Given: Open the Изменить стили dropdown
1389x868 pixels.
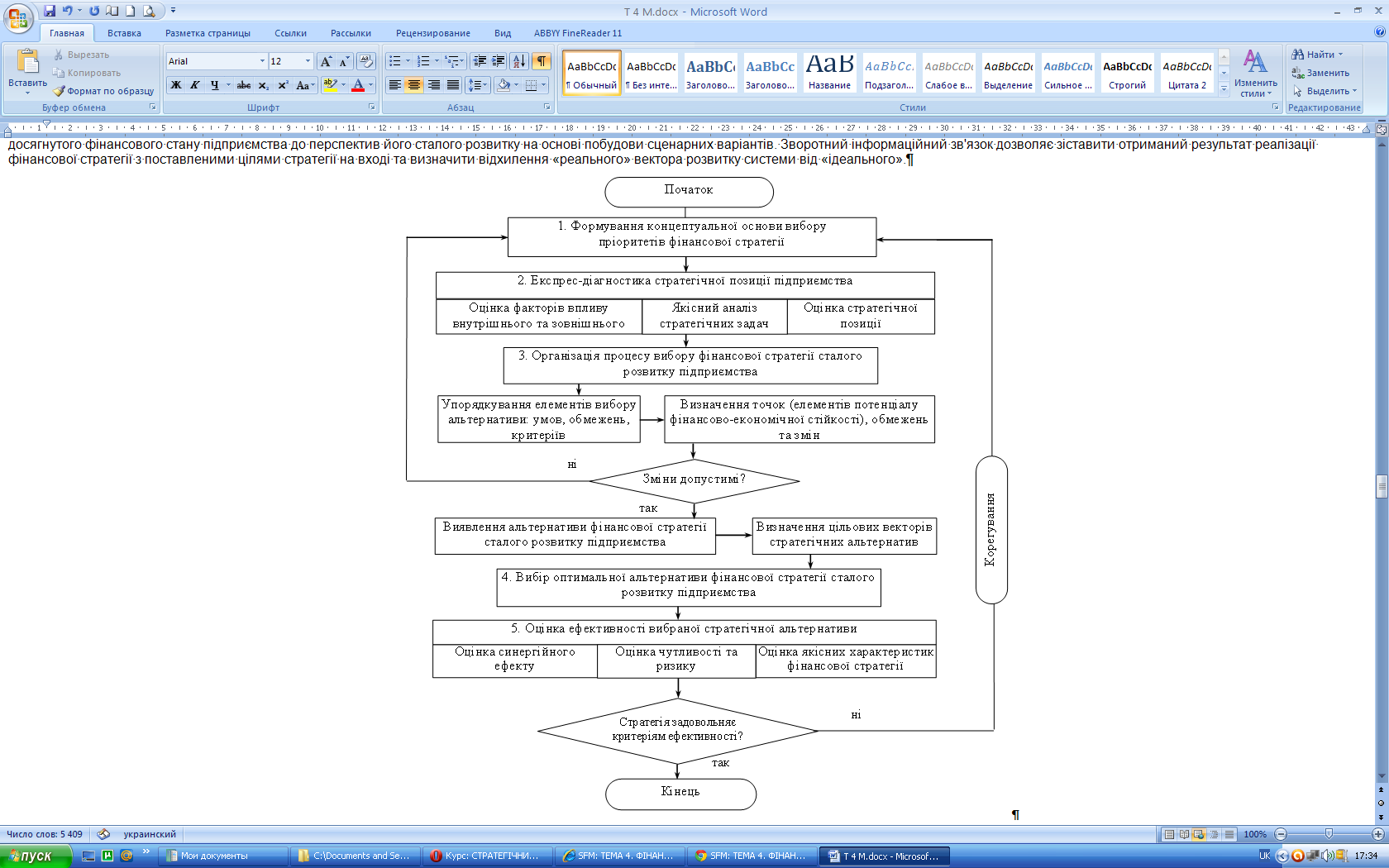Looking at the screenshot, I should 1255,73.
